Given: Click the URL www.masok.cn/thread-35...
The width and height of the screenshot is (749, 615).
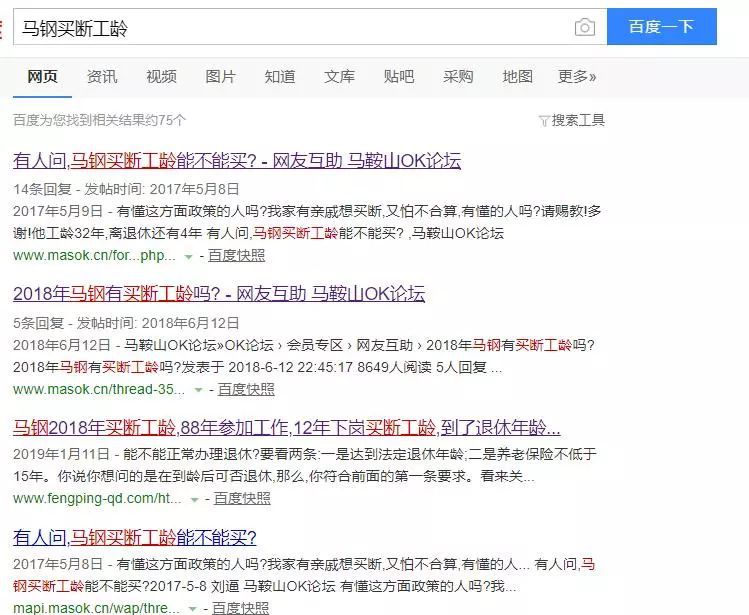Looking at the screenshot, I should [99, 389].
